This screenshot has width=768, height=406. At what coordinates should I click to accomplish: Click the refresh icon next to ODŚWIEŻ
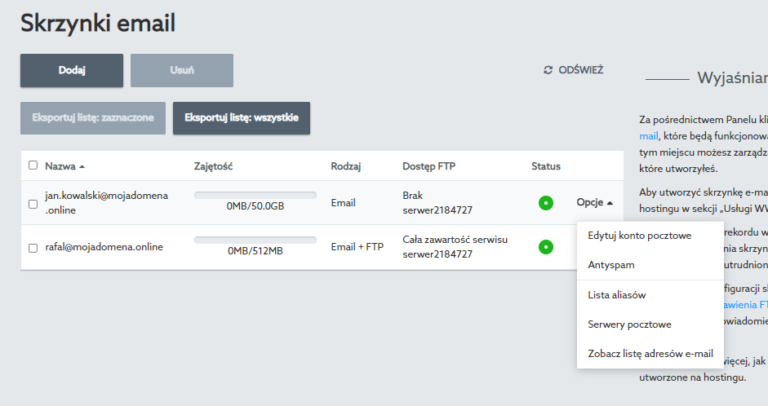coord(548,70)
